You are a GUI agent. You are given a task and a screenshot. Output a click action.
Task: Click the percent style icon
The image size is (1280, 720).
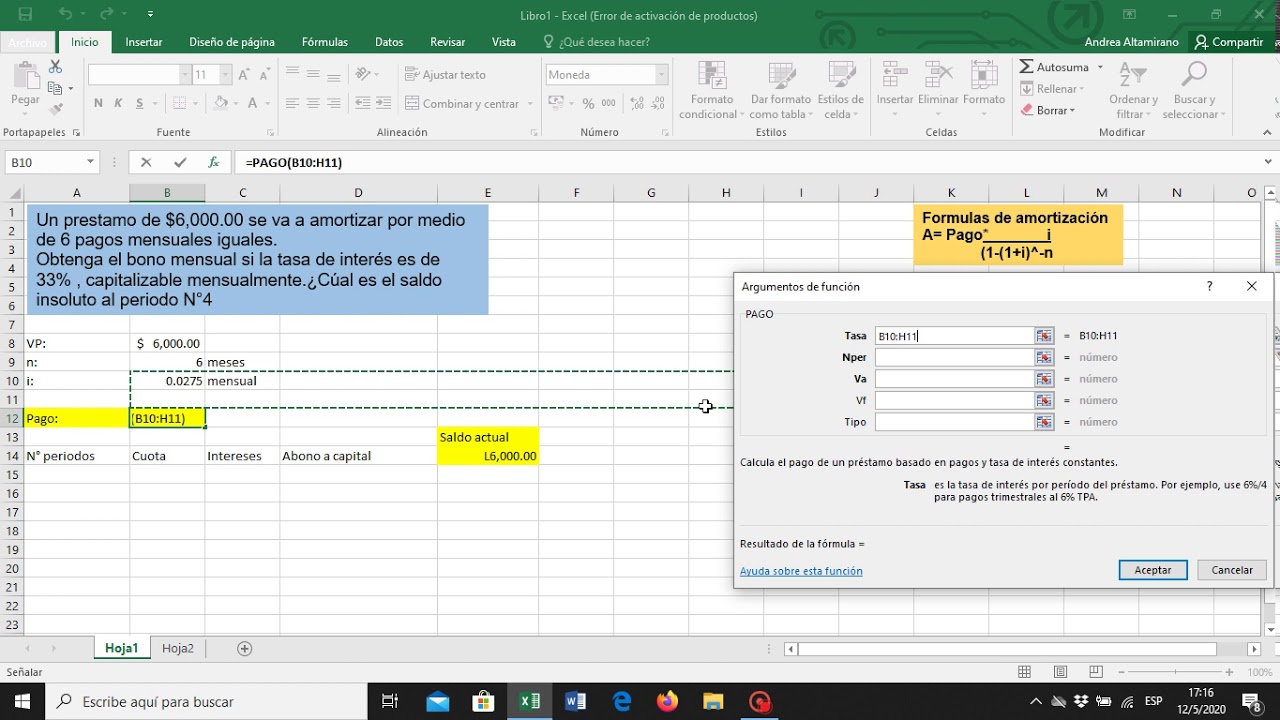pyautogui.click(x=588, y=103)
